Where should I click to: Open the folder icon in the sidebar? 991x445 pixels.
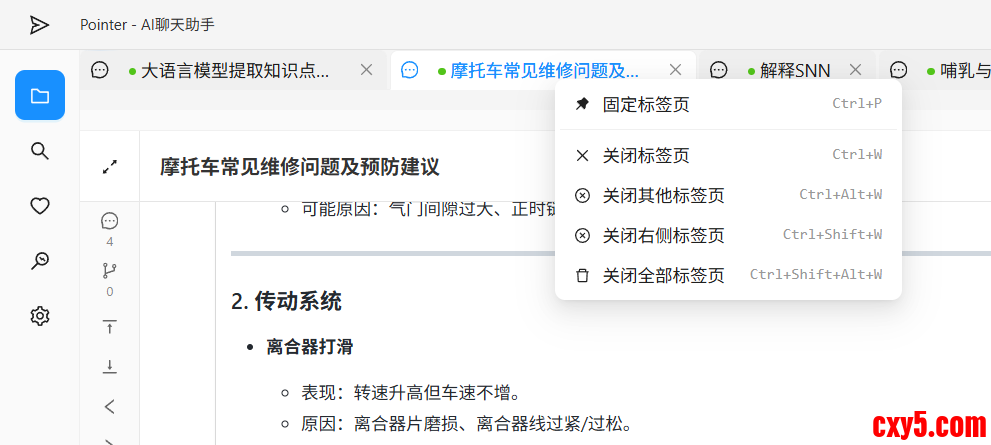point(40,96)
